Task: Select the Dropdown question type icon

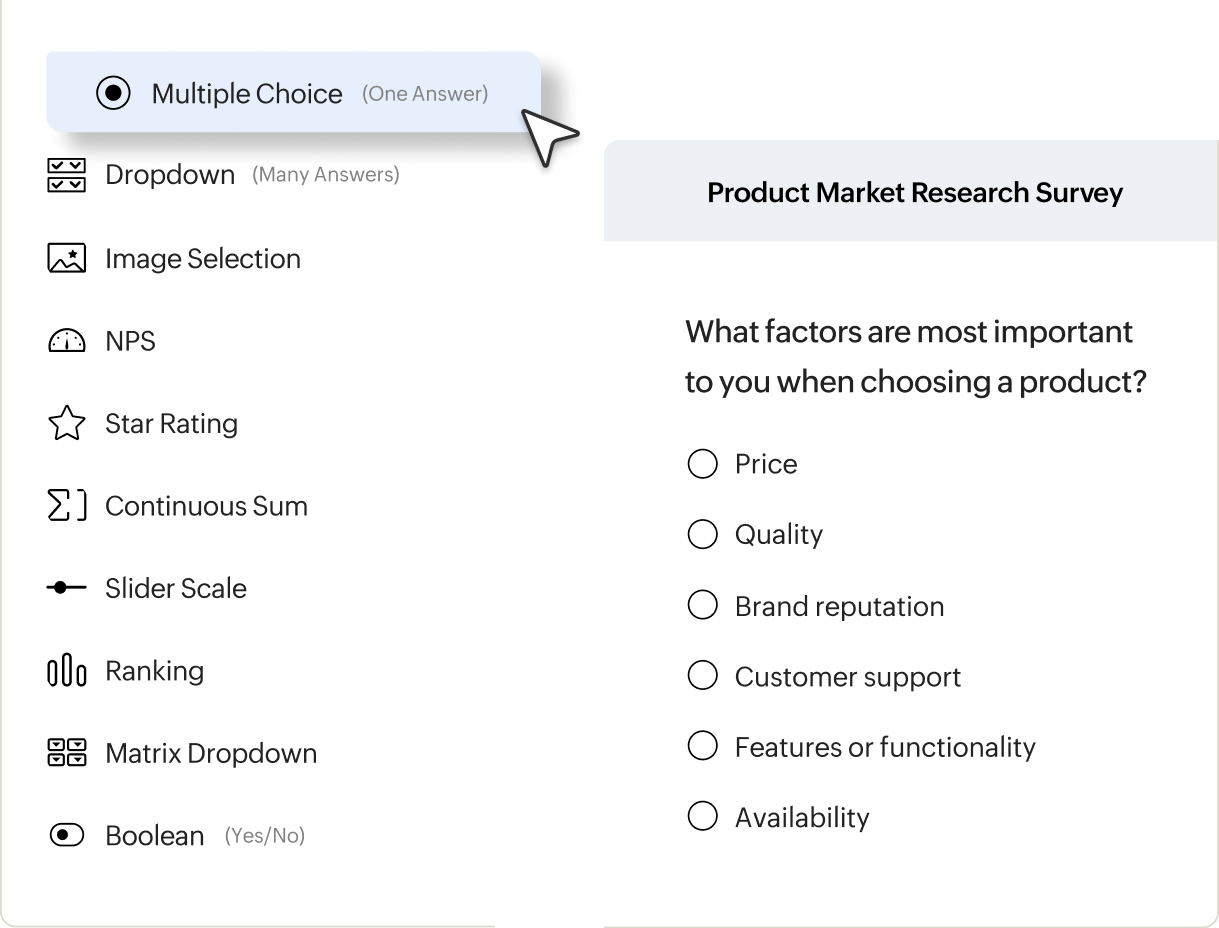Action: point(66,174)
